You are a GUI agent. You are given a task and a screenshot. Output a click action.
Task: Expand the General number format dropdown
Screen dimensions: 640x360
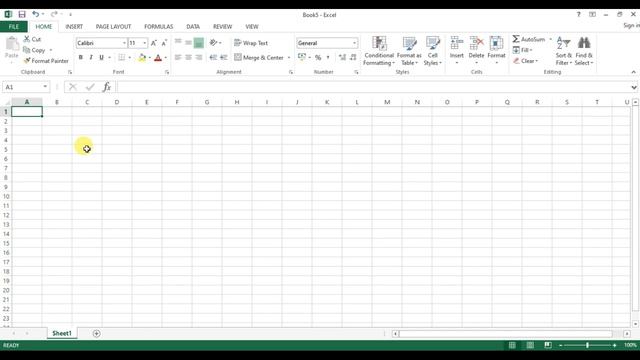[x=354, y=43]
